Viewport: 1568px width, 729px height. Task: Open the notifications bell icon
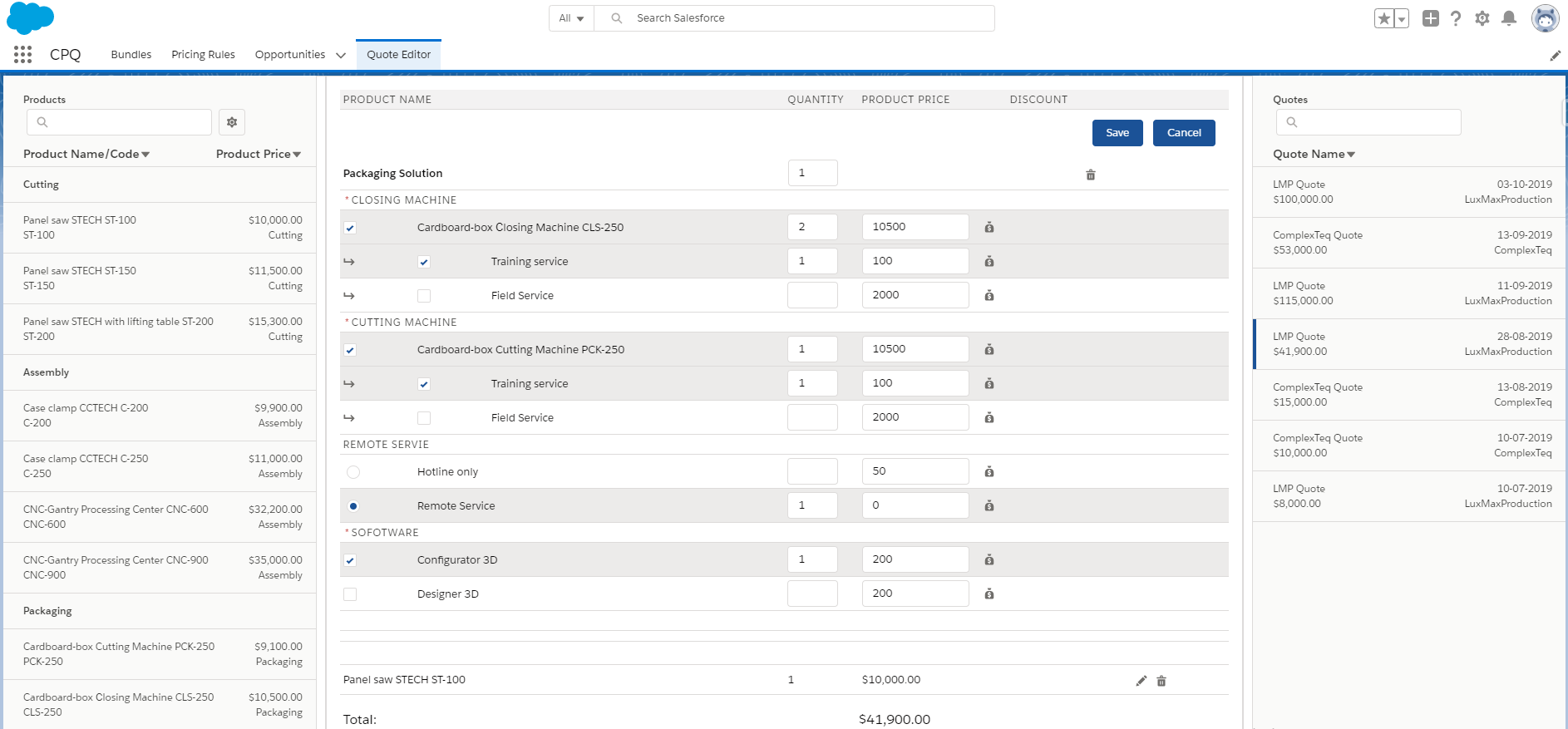pos(1509,18)
